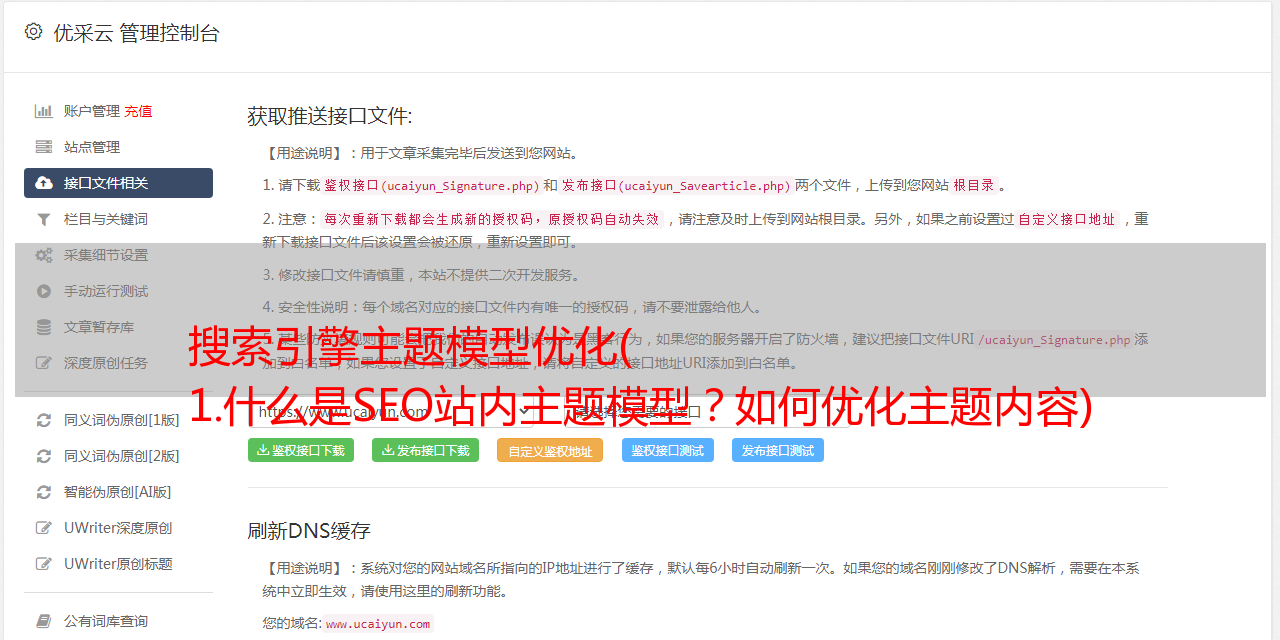Open the 账户管理 menu item

[x=92, y=111]
